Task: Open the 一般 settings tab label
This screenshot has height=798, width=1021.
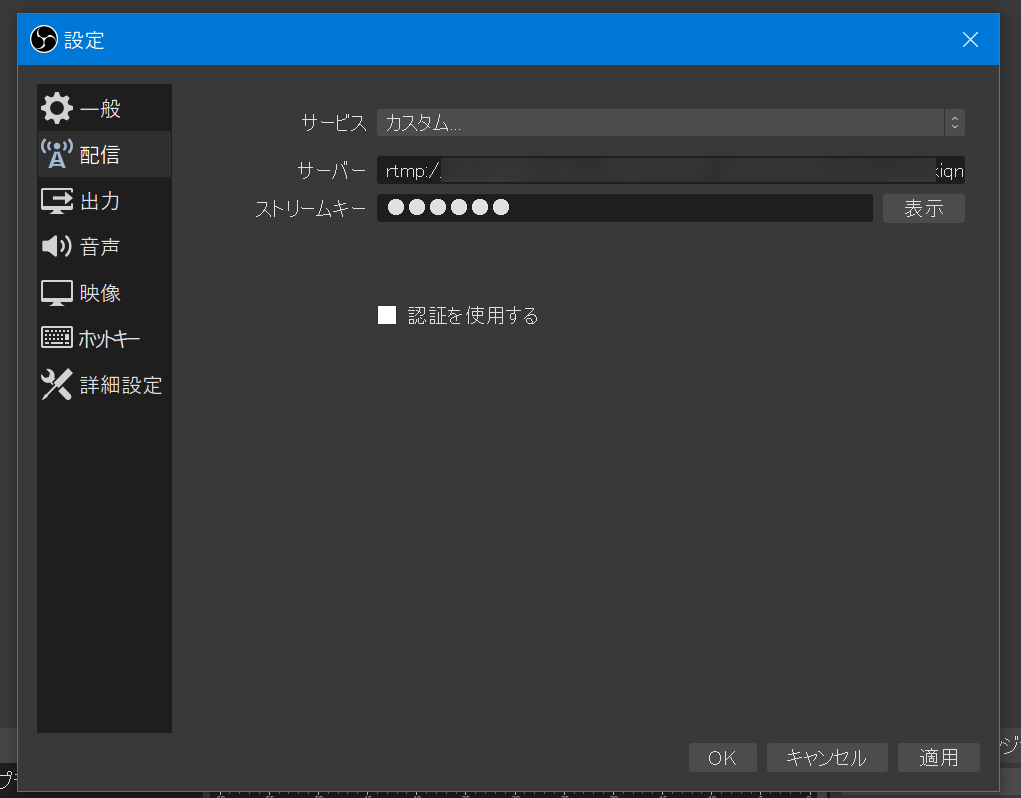Action: (x=100, y=109)
